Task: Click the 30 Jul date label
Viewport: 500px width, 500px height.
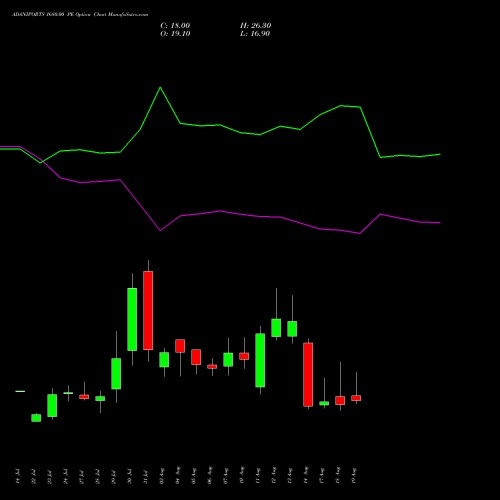Action: pos(130,476)
